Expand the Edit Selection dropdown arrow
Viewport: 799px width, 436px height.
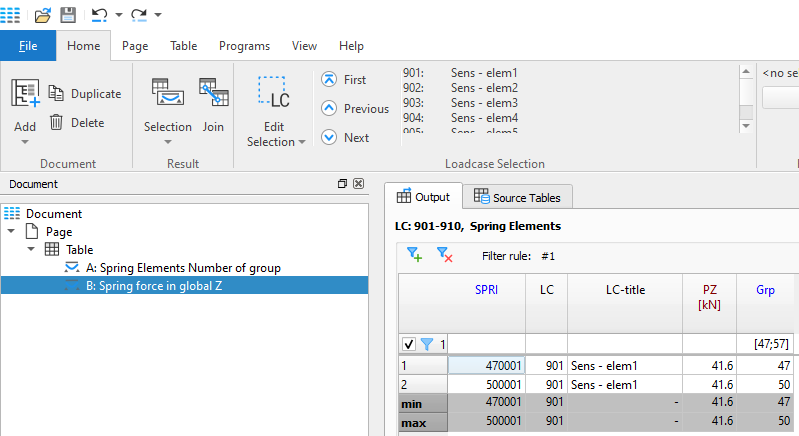pos(302,142)
